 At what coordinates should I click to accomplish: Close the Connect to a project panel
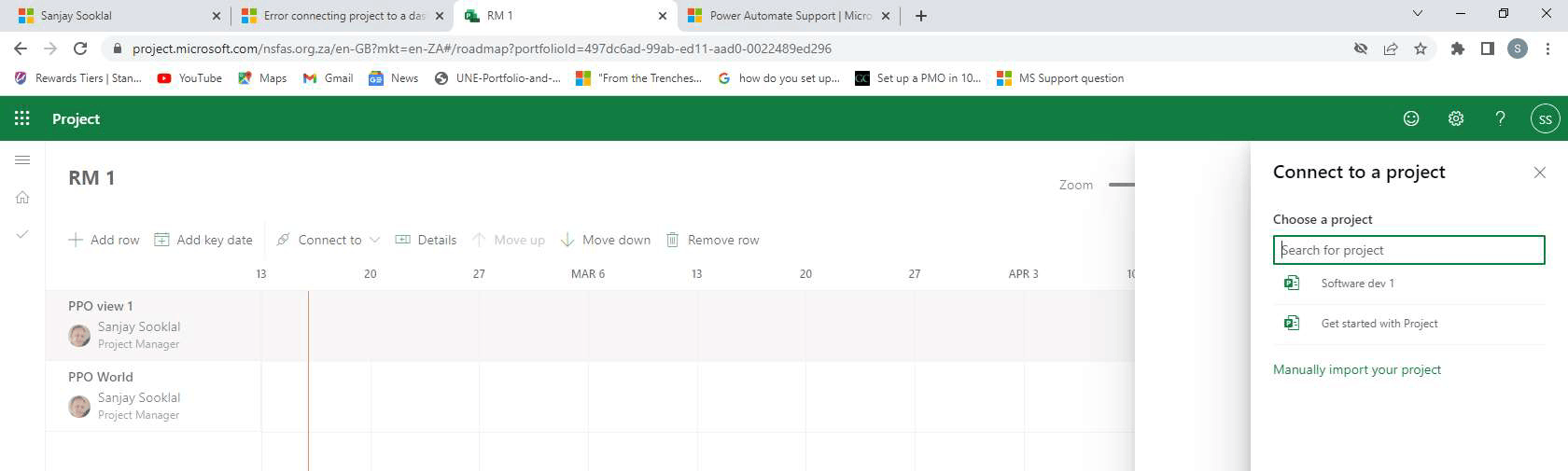[1540, 173]
